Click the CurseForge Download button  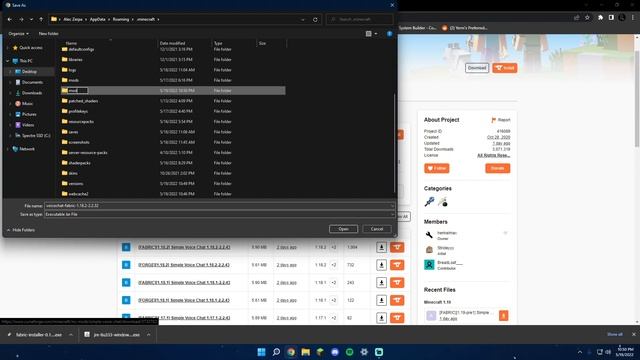click(477, 68)
